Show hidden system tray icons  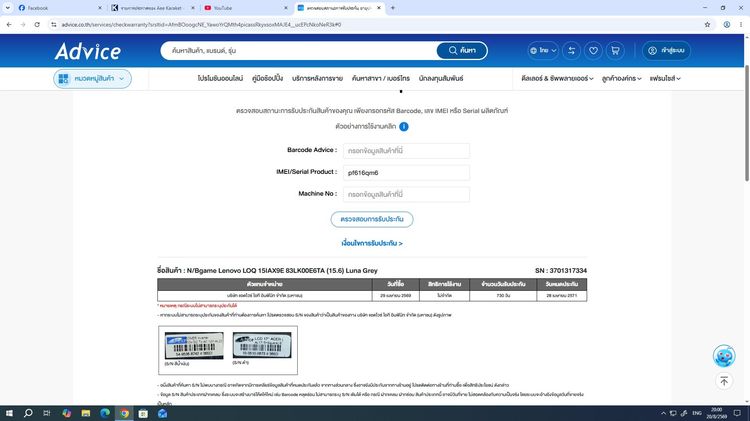click(663, 413)
